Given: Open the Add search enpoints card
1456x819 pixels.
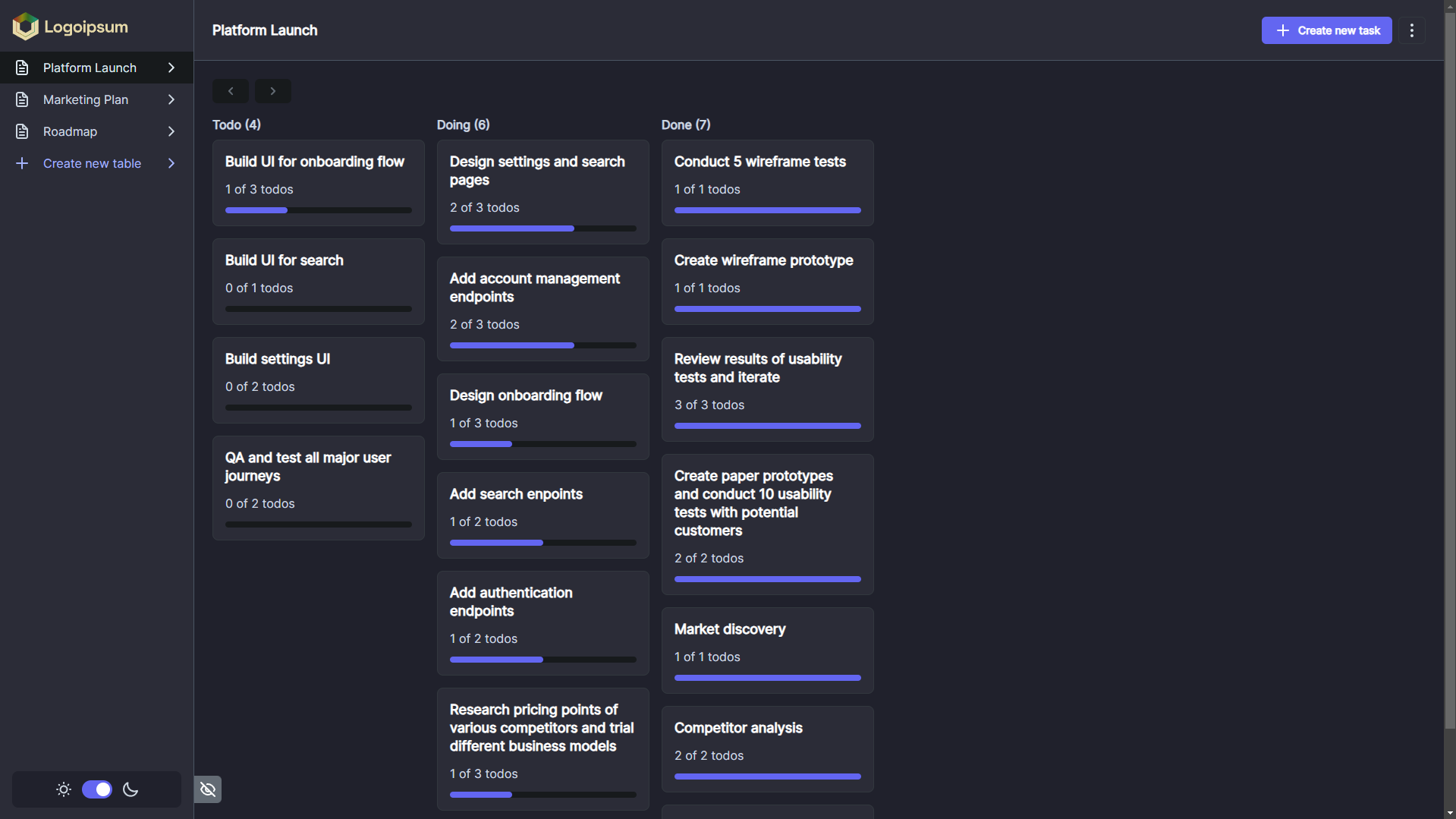Looking at the screenshot, I should pos(543,515).
